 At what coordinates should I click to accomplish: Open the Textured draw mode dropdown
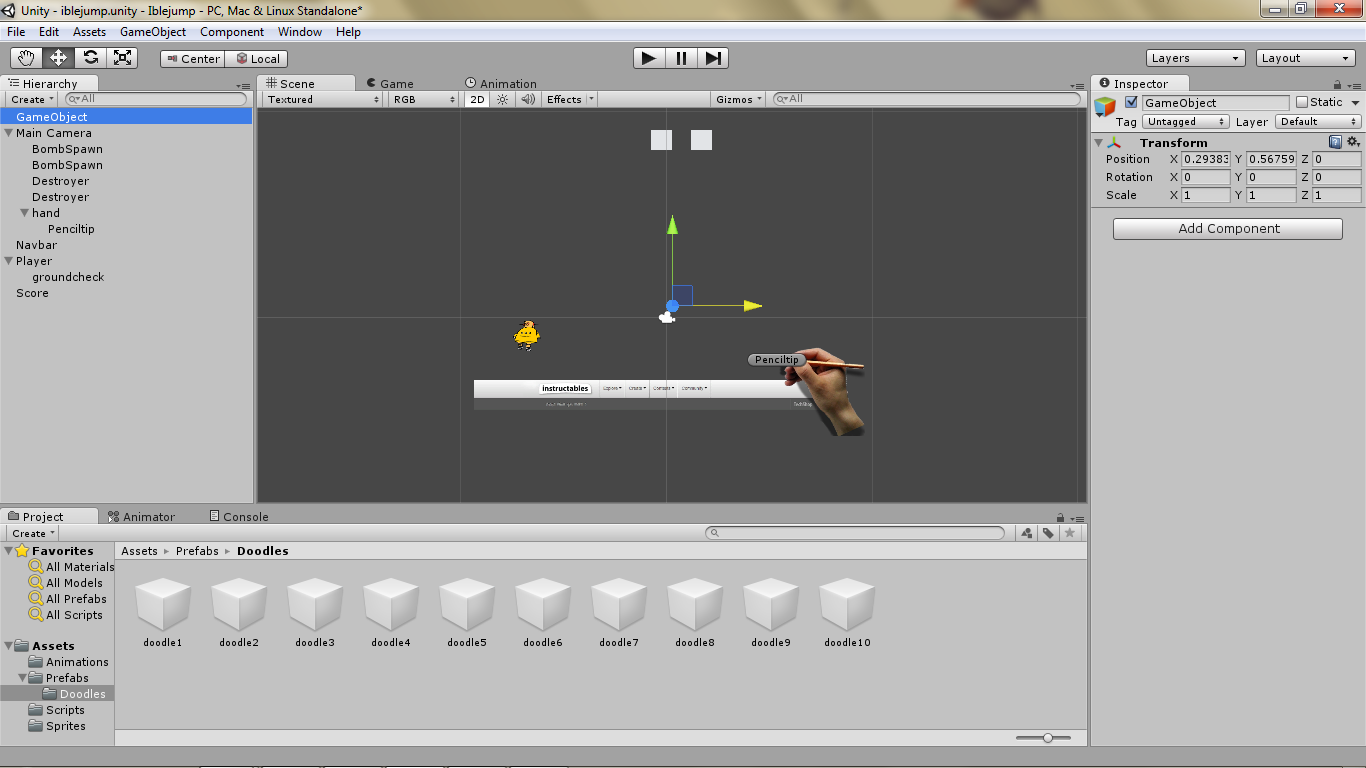click(x=324, y=99)
